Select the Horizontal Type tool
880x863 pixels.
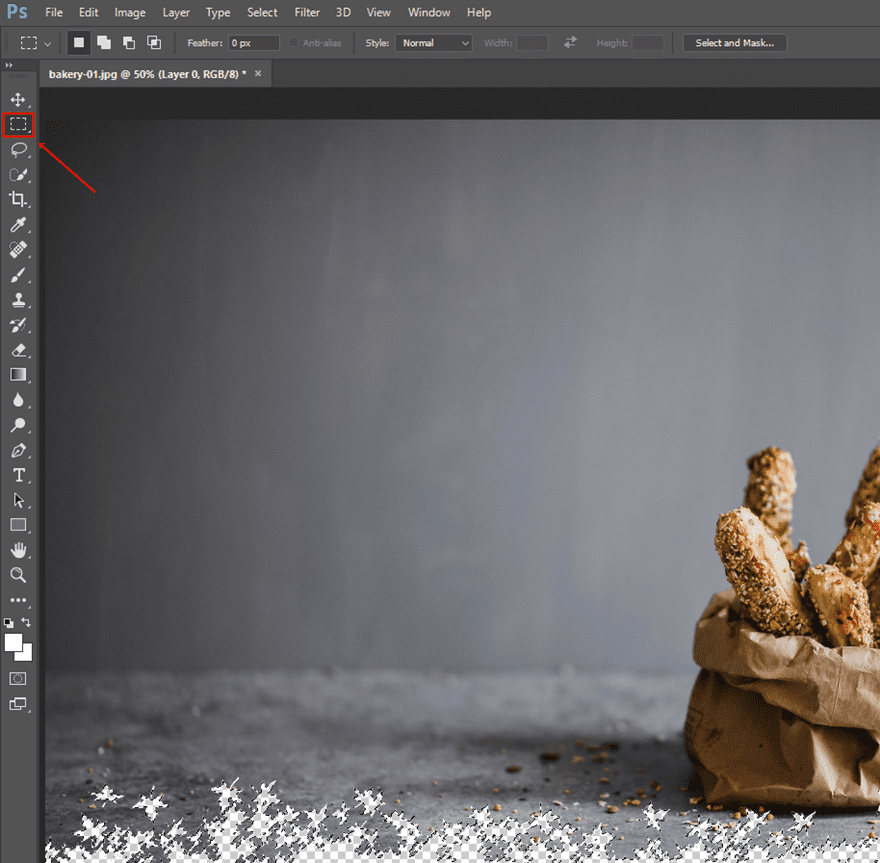(x=18, y=475)
